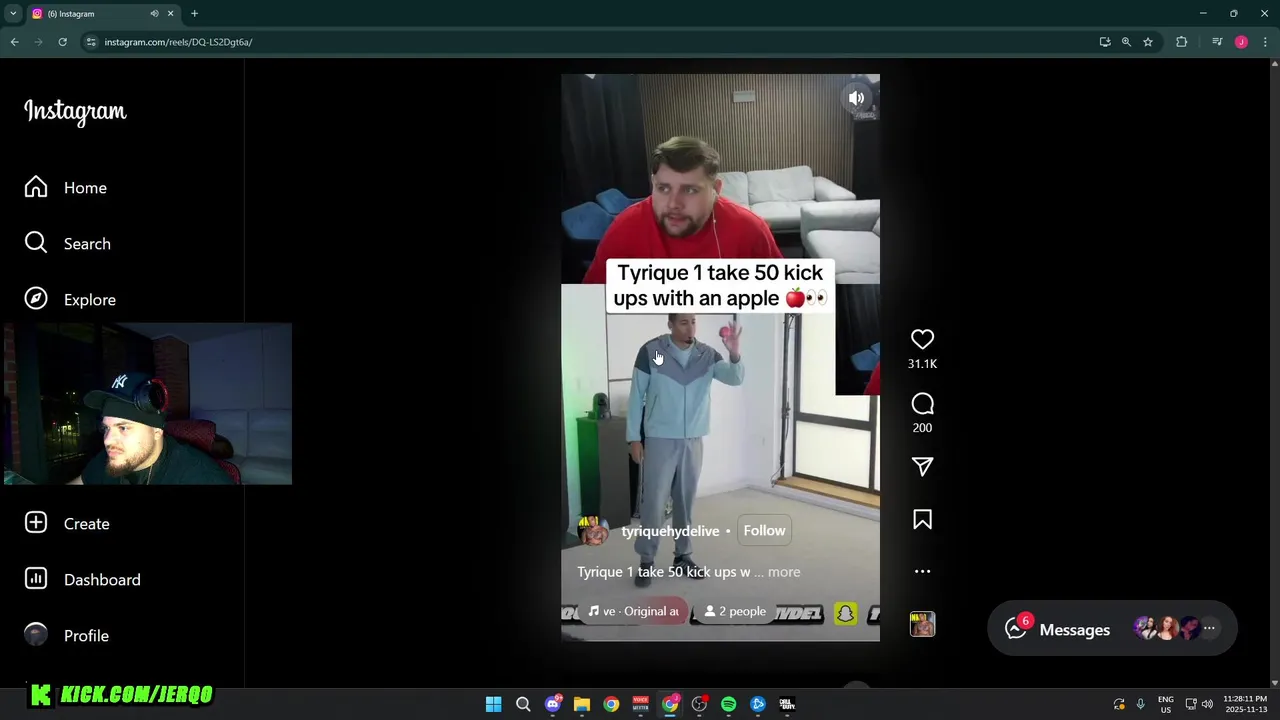
Task: Open Spotify from the taskbar
Action: pyautogui.click(x=729, y=704)
